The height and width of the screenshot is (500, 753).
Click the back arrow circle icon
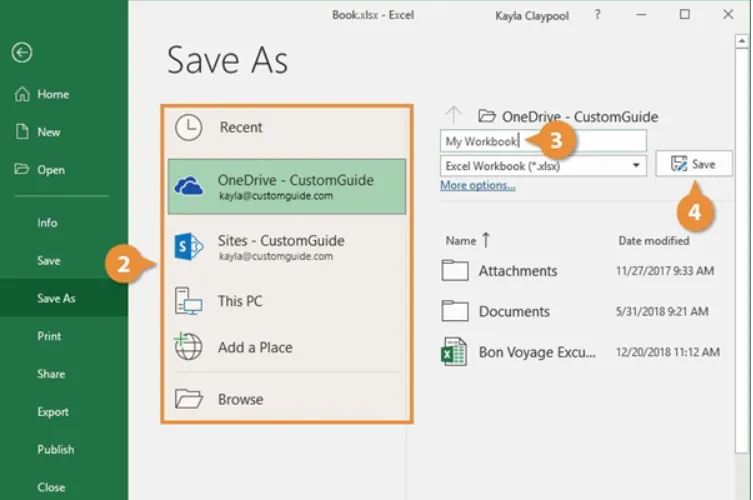[x=23, y=53]
